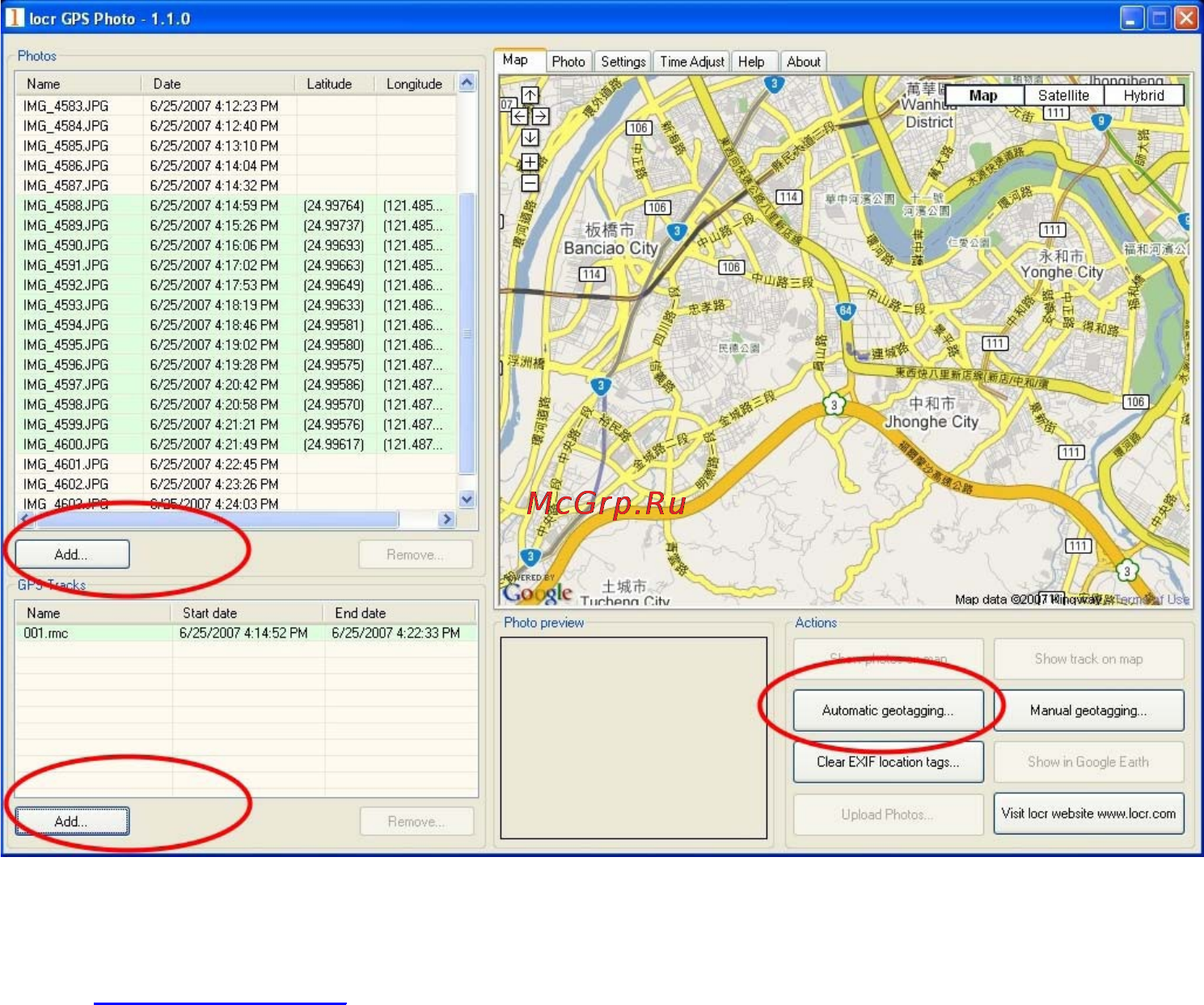Pan the map down with the arrow control
1204x1005 pixels.
[x=530, y=137]
